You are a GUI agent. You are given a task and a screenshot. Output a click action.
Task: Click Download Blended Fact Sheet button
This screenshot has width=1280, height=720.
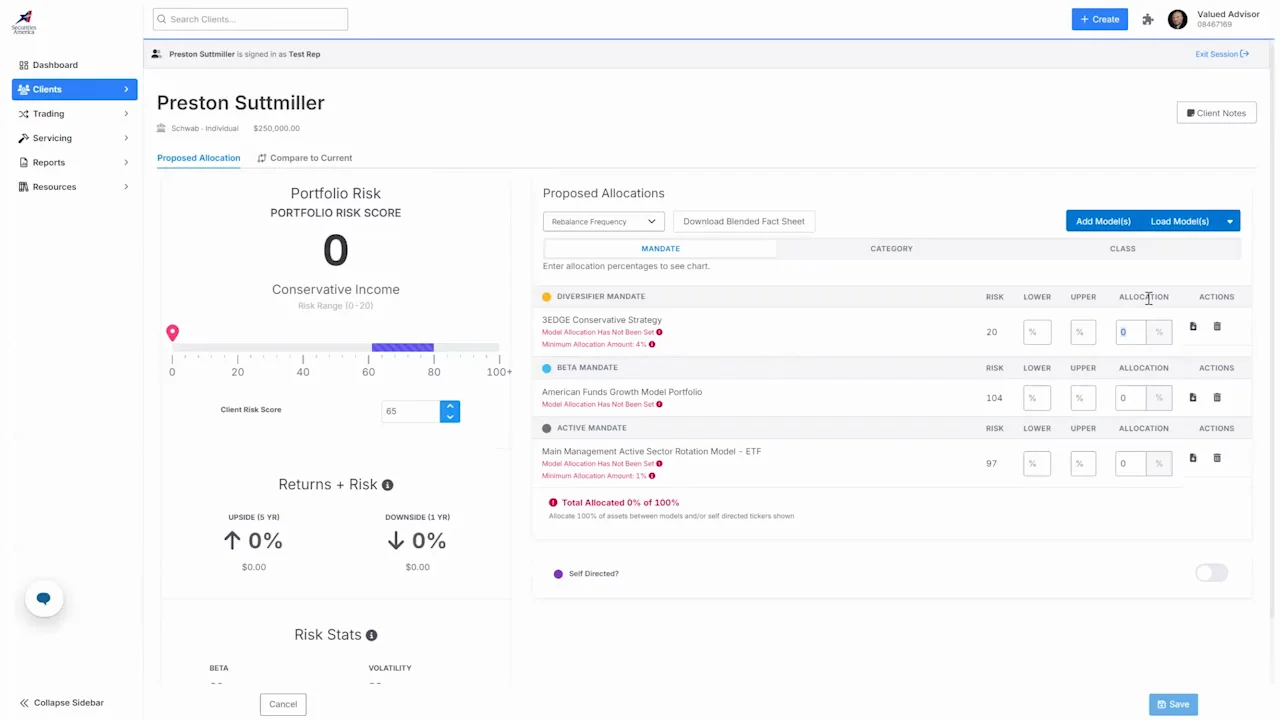coord(743,221)
